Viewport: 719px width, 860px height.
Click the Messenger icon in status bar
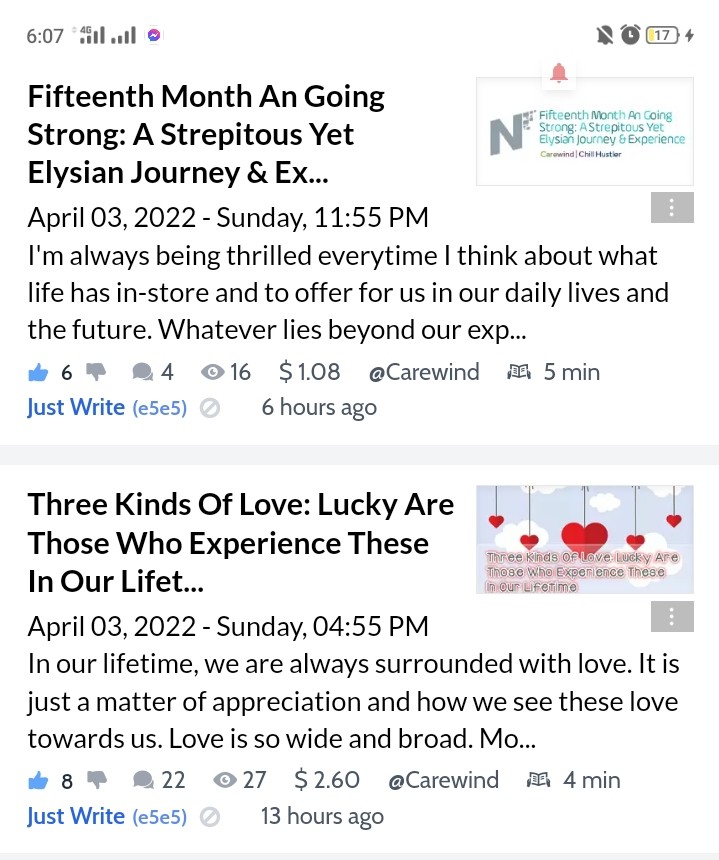[154, 35]
